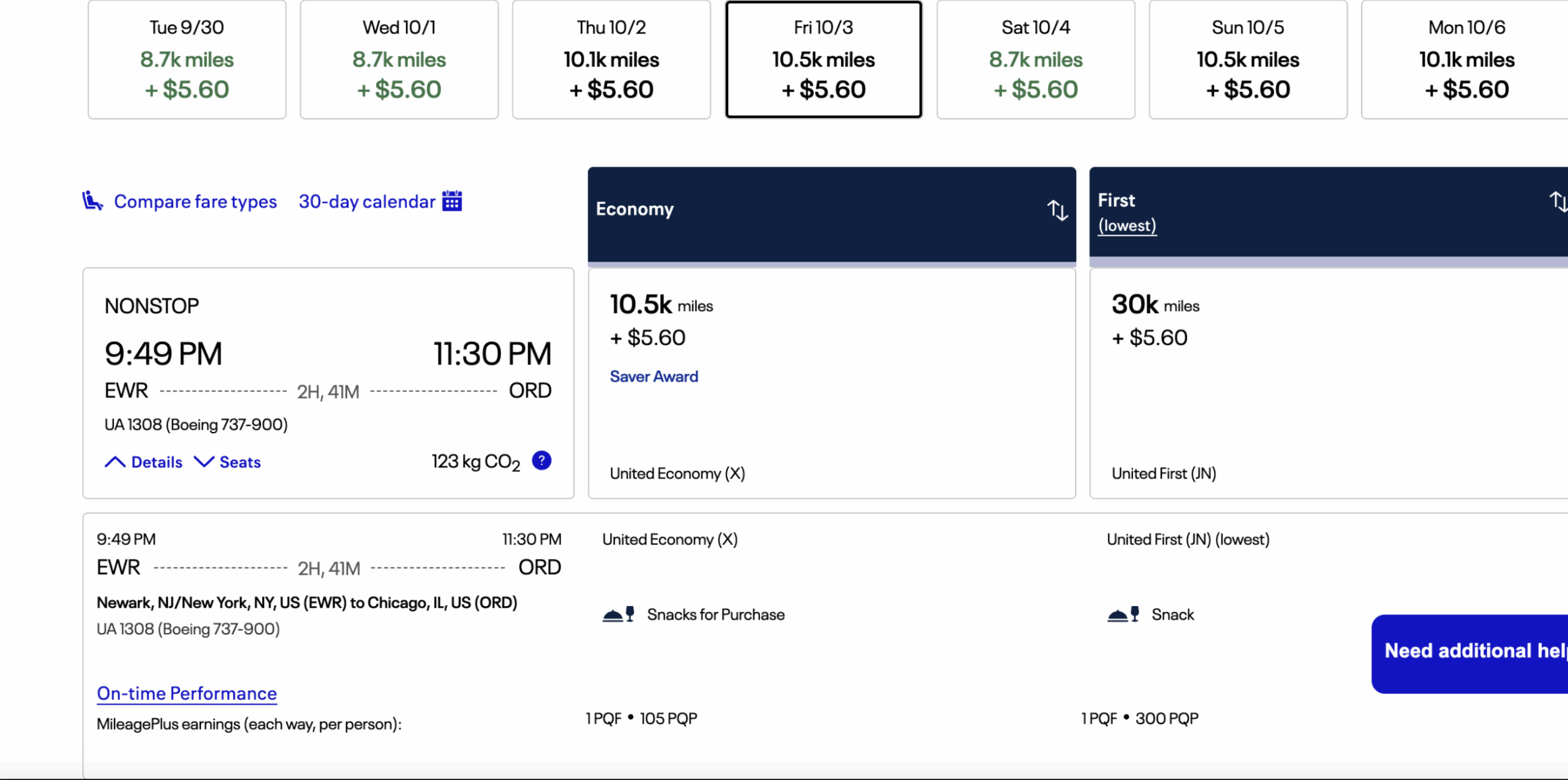This screenshot has height=780, width=1568.
Task: Select the Tue 9/30 date tab
Action: [x=187, y=59]
